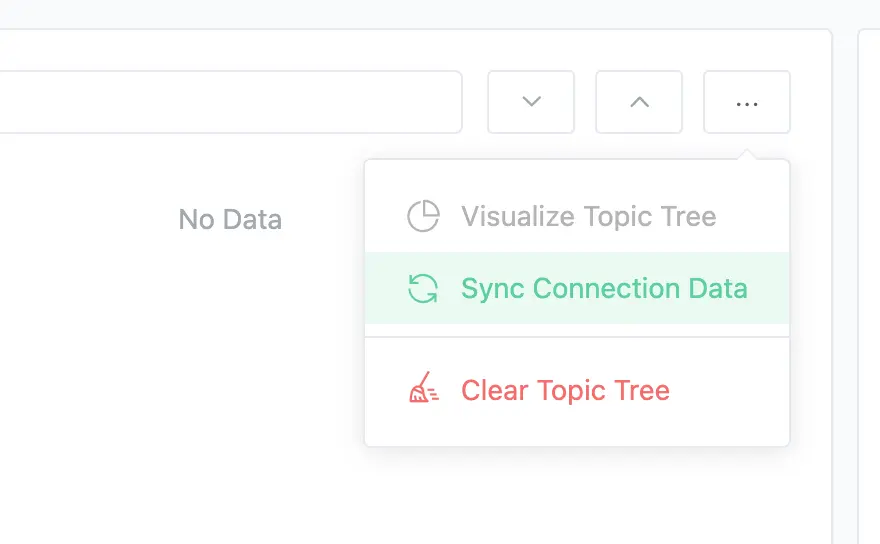The image size is (880, 544).
Task: Click the red broom icon
Action: pyautogui.click(x=423, y=390)
